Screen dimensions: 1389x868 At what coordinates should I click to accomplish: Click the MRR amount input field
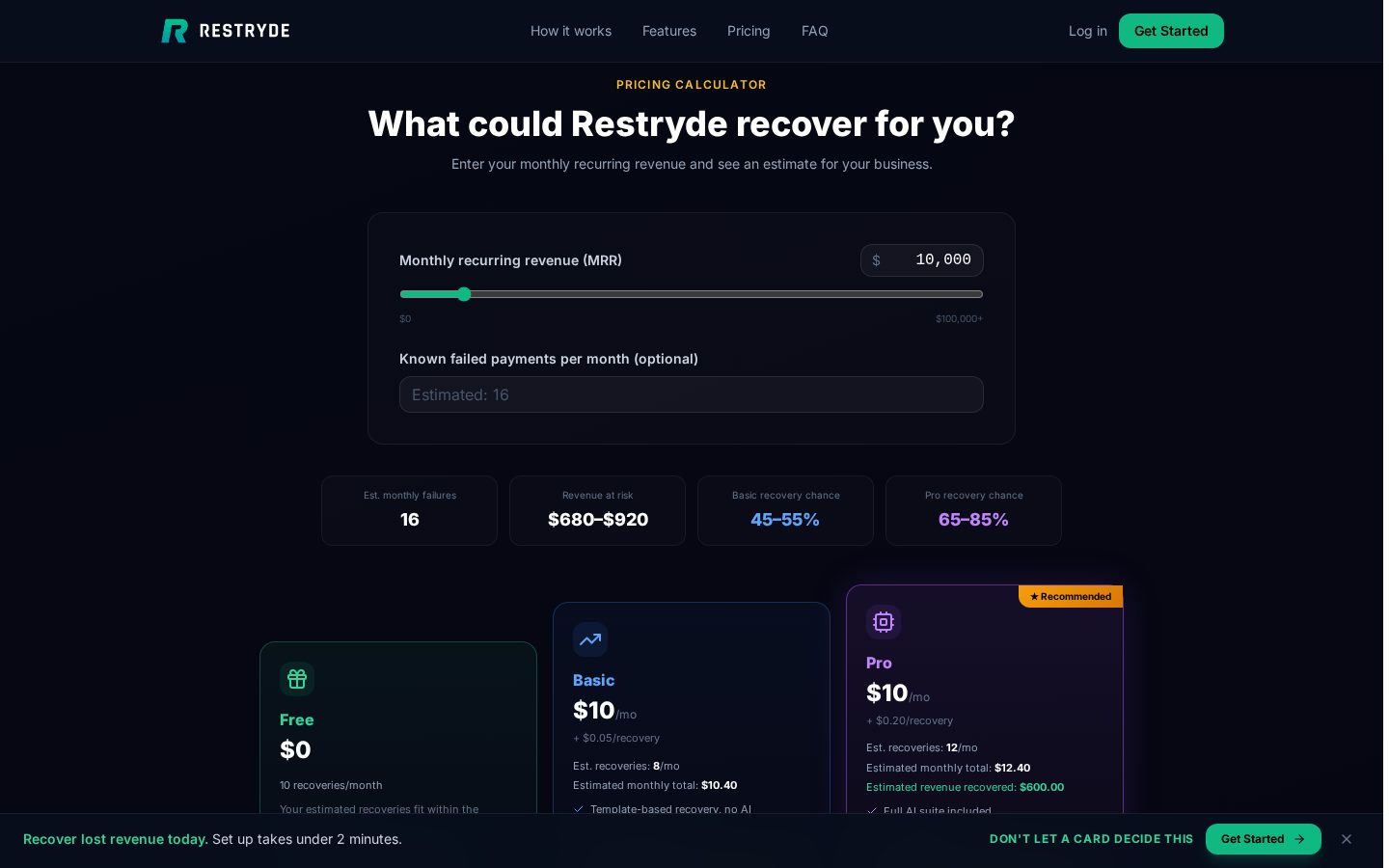922,260
